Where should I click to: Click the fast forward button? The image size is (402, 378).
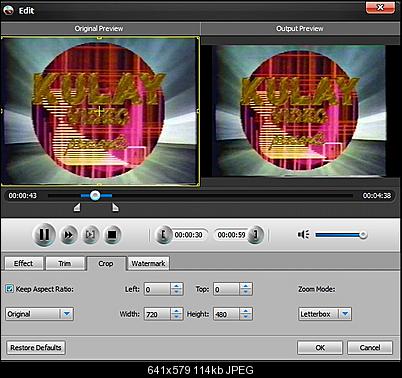(x=69, y=235)
